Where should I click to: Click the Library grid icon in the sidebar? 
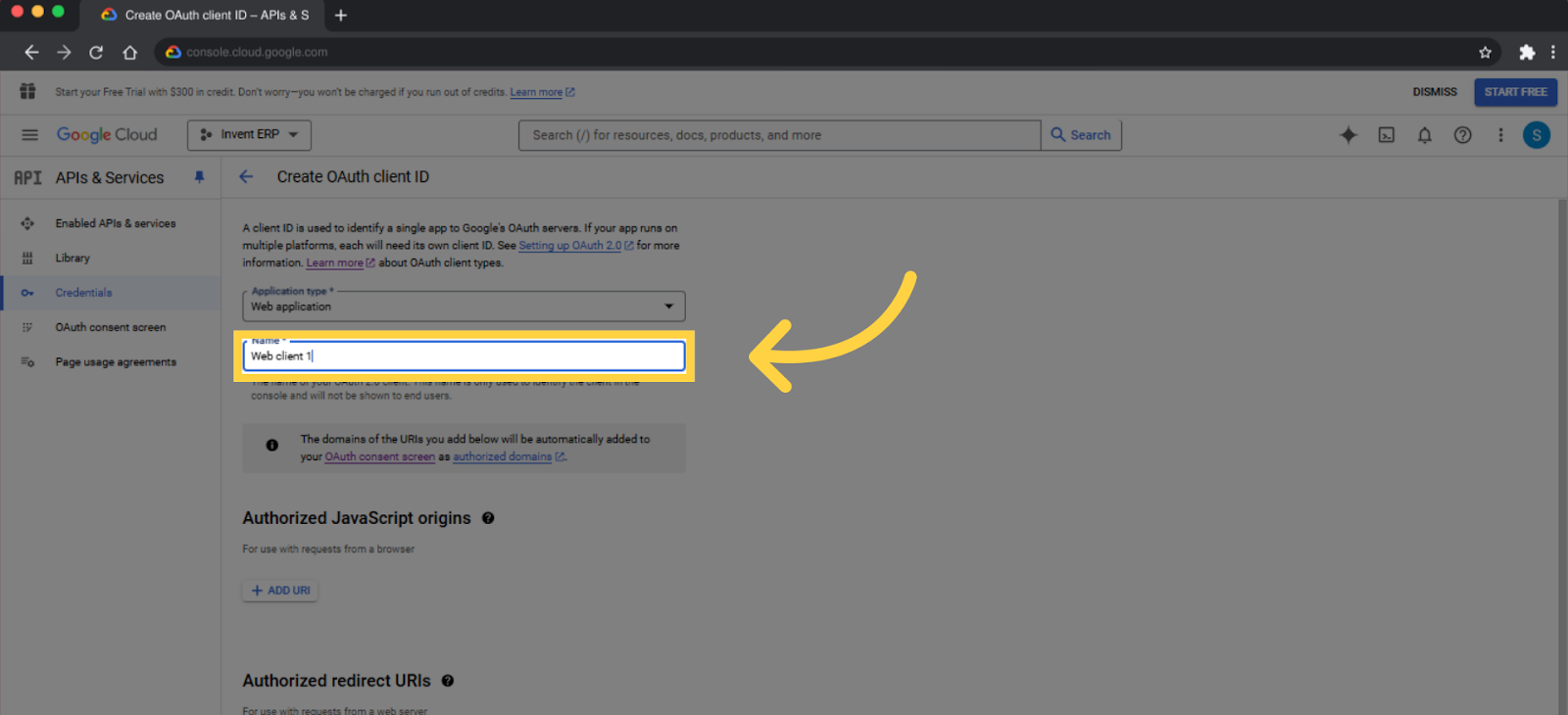(x=27, y=258)
